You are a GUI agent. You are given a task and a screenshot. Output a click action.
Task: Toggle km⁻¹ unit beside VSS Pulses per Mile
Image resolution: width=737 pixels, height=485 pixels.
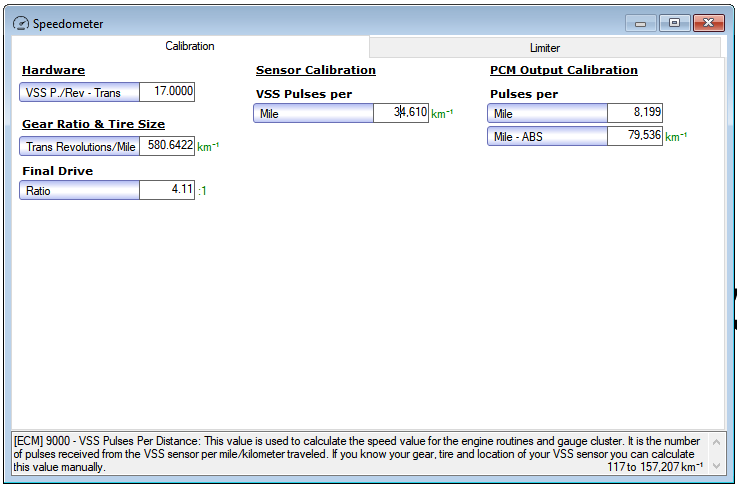(x=442, y=114)
